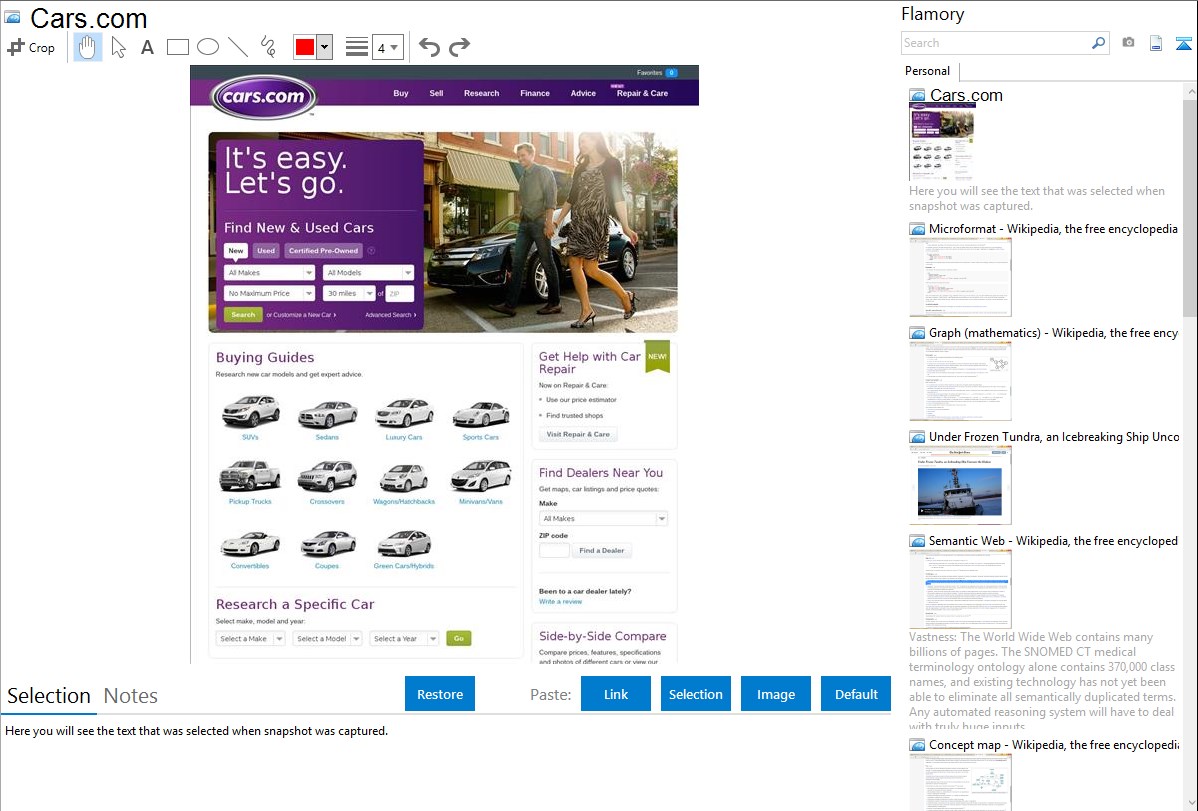This screenshot has height=811, width=1198.
Task: Select the Concept map Wikipedia entry title
Action: pyautogui.click(x=1054, y=745)
